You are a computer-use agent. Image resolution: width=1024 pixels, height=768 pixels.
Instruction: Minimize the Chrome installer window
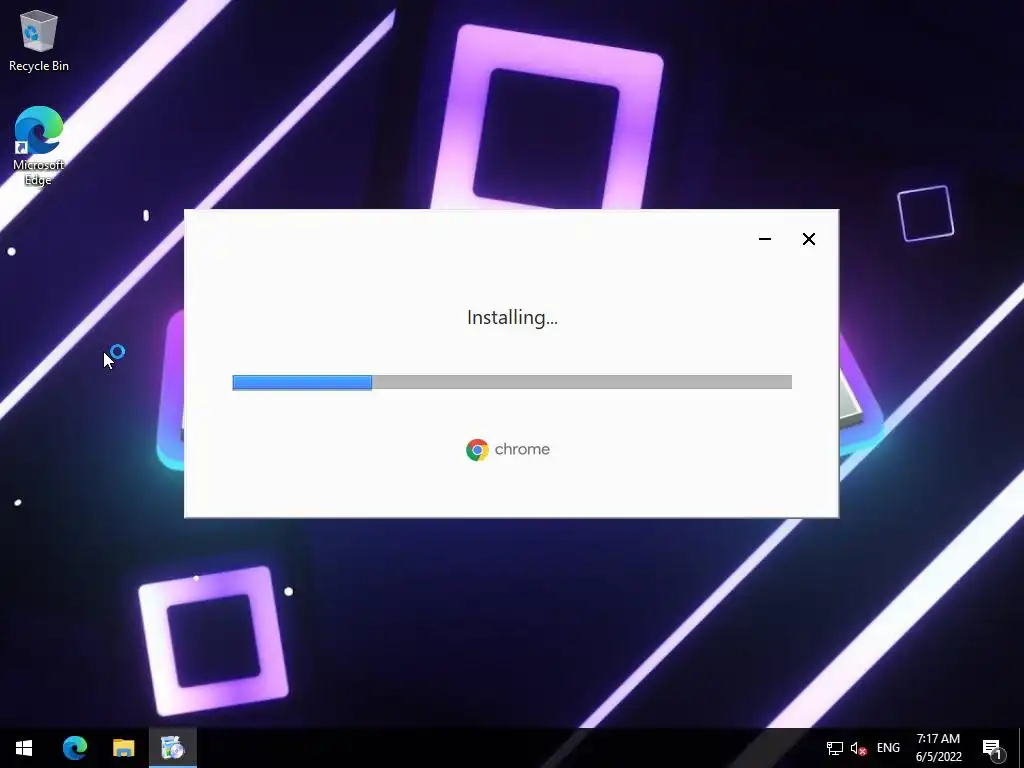coord(765,239)
